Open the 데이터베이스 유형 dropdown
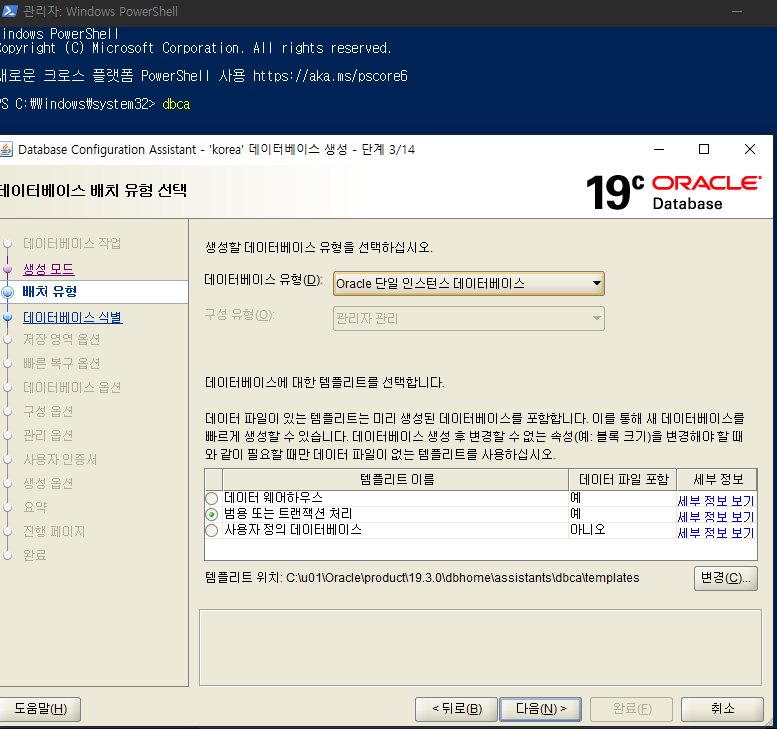The image size is (777, 729). pyautogui.click(x=468, y=283)
